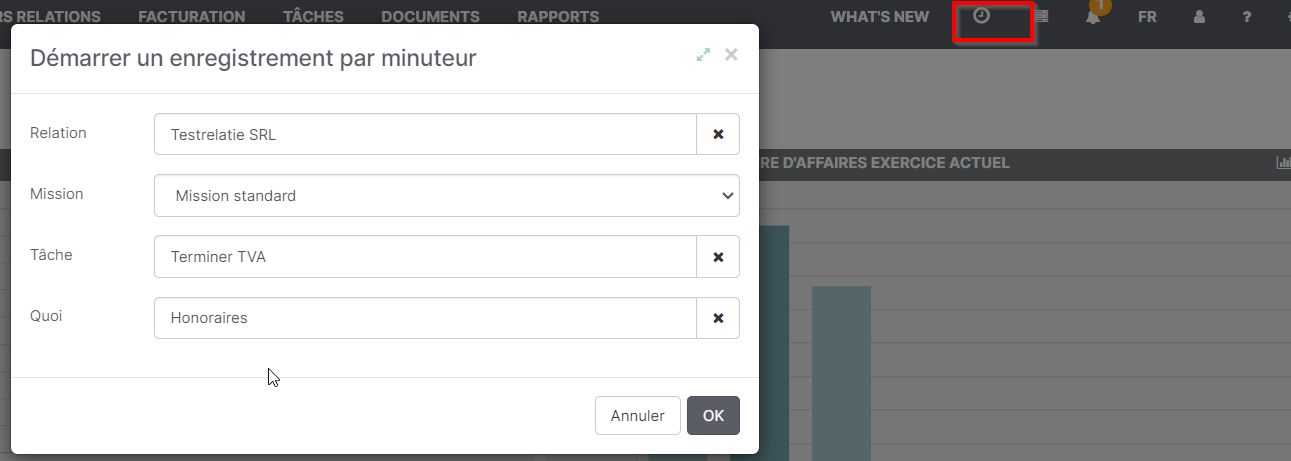Open the Tâches menu
Screen dimensions: 1291x461
coord(313,17)
